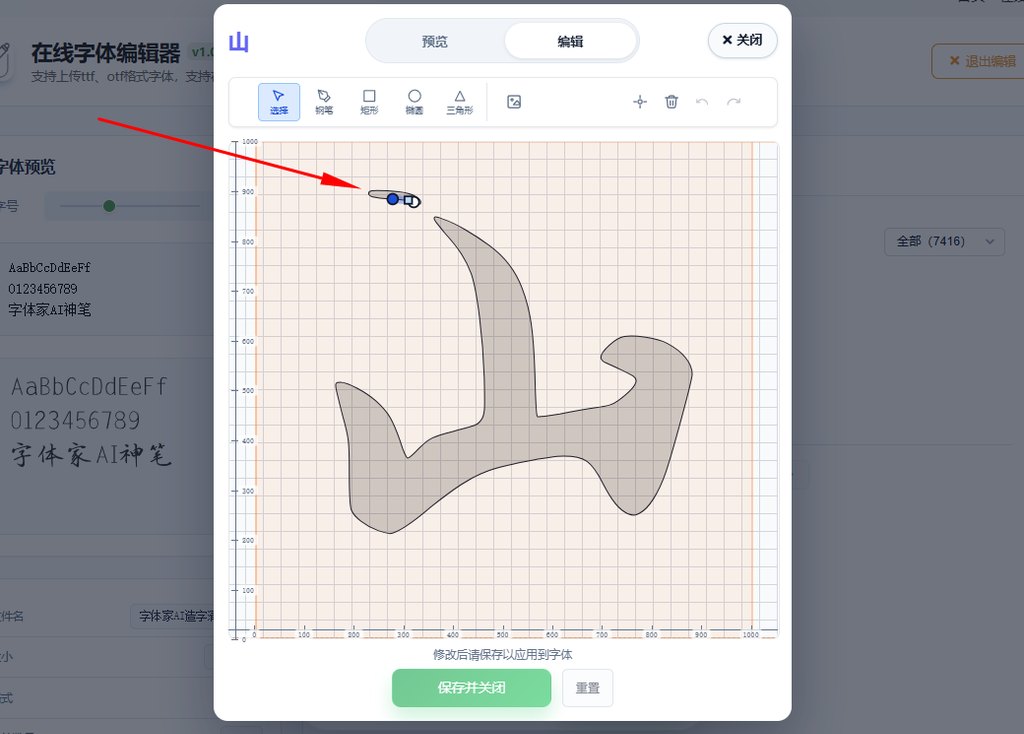Choose the 矩形 rectangle shape tool
Screen dimensions: 1024x734
coord(369,101)
